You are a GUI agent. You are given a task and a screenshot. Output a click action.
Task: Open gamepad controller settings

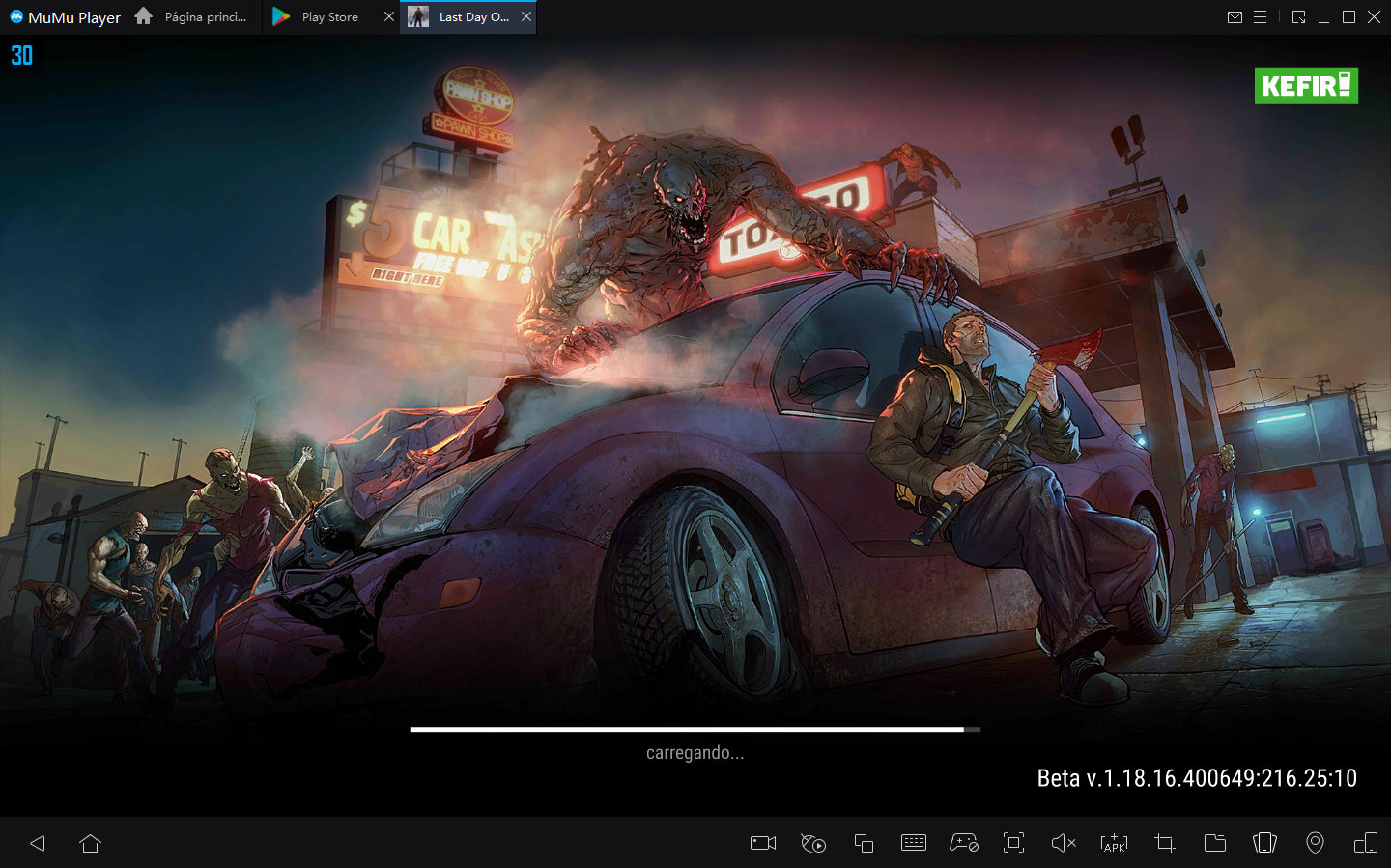click(965, 843)
